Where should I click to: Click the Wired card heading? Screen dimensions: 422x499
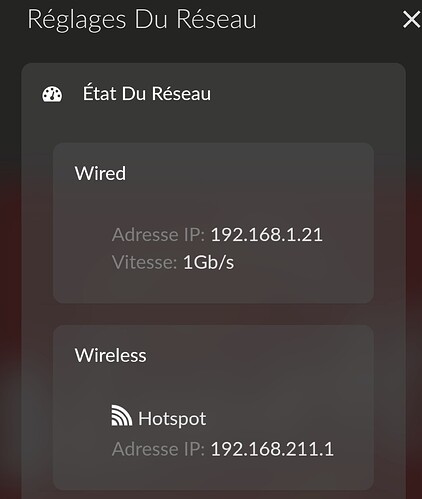[100, 173]
